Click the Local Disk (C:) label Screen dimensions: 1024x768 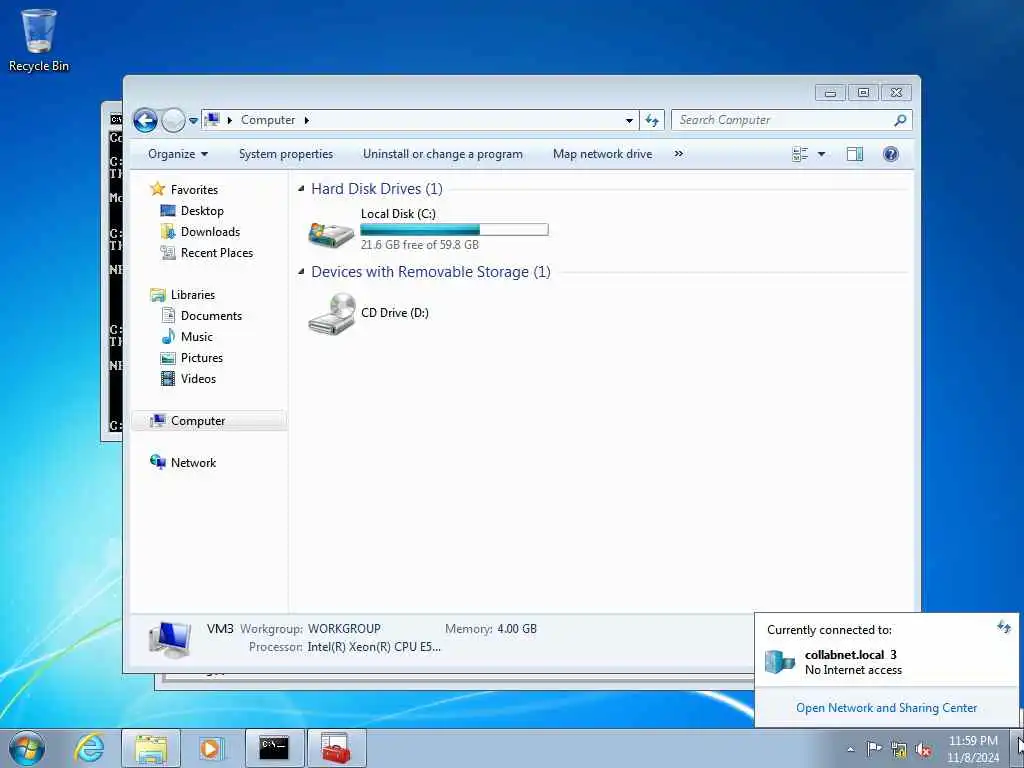point(398,214)
